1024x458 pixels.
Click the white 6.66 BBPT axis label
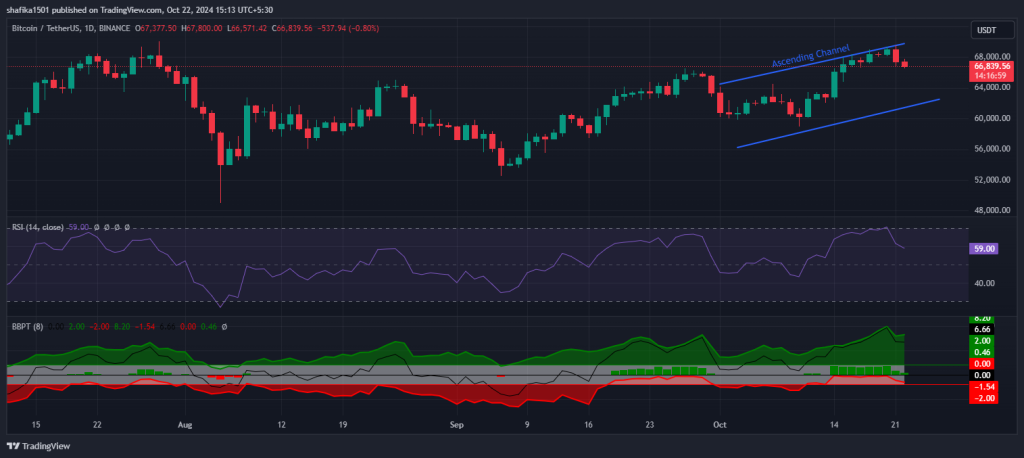point(984,329)
